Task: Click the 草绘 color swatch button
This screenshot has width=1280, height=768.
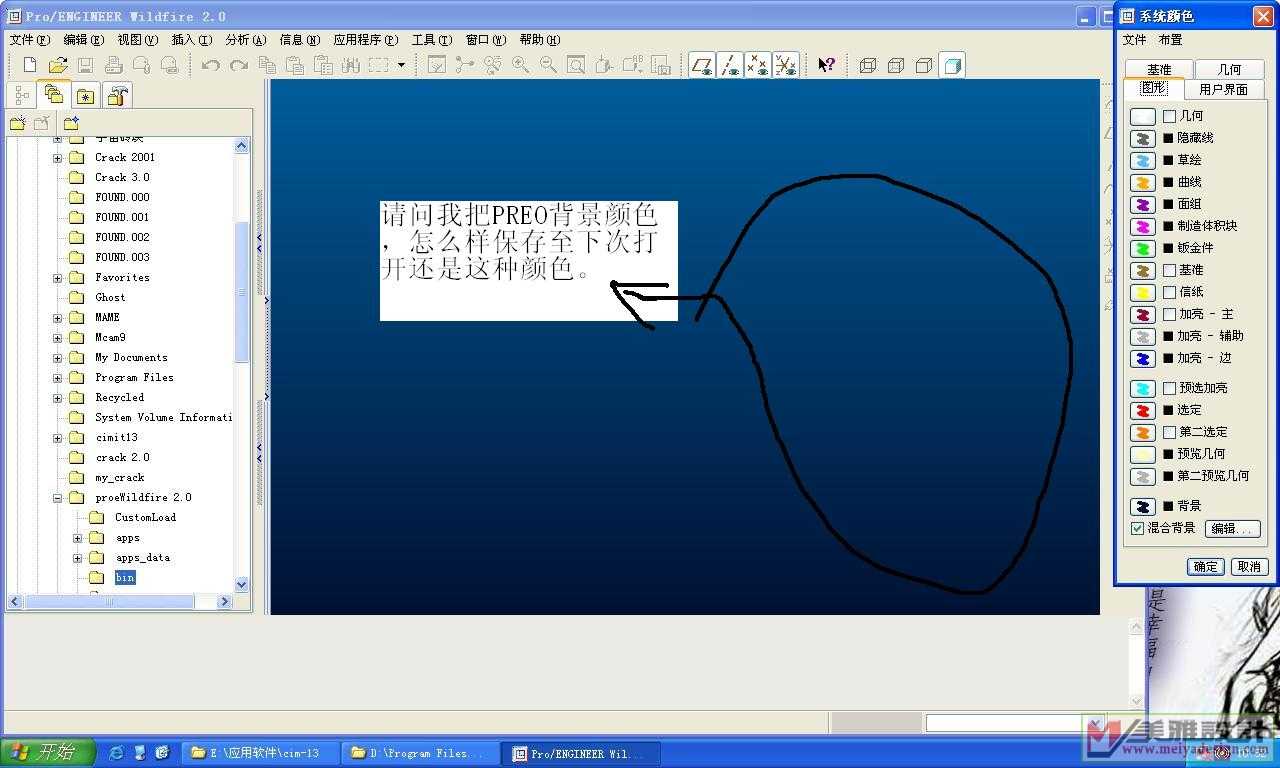Action: pyautogui.click(x=1143, y=160)
